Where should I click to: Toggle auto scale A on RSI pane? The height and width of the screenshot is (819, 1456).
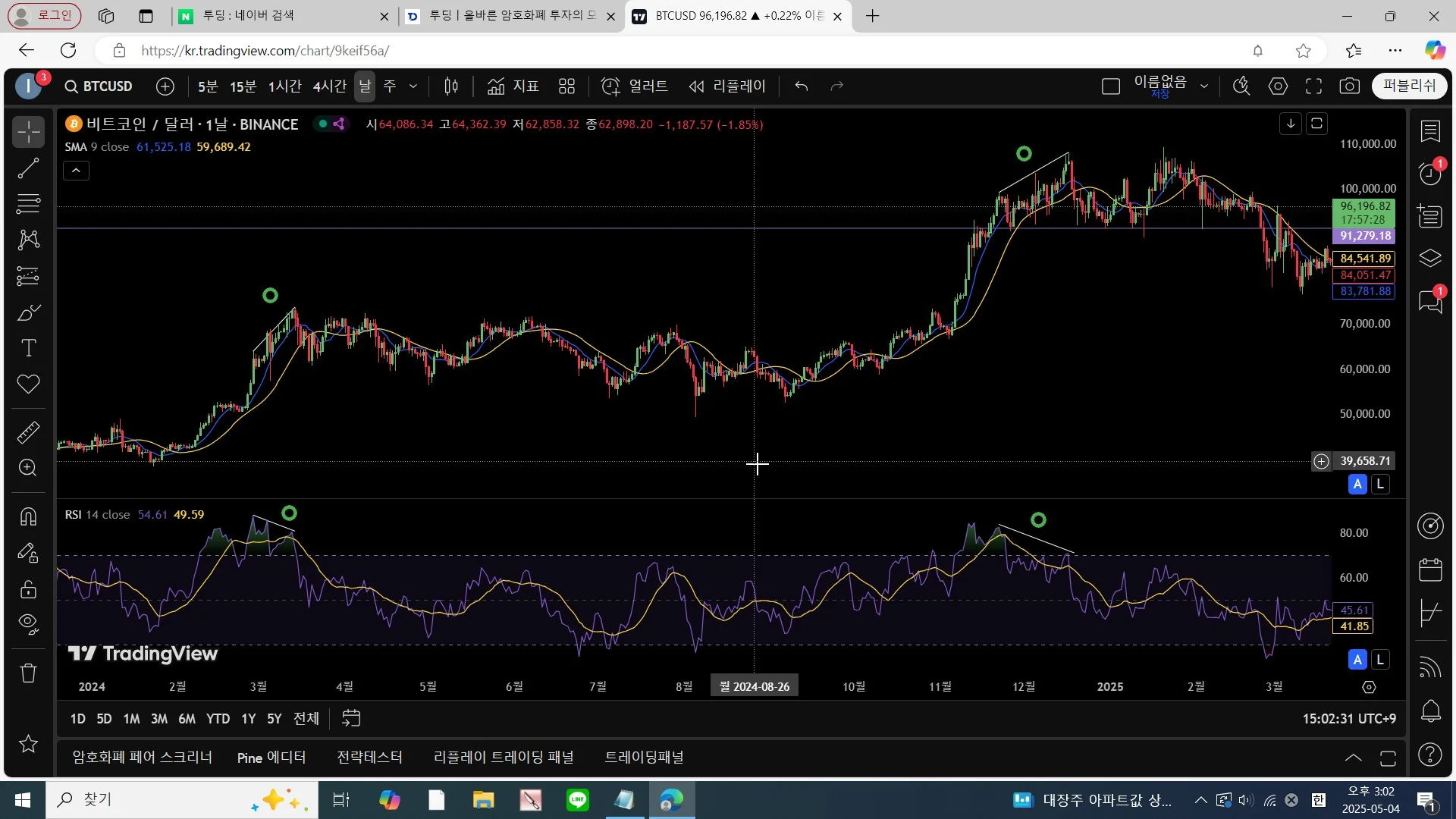tap(1357, 660)
